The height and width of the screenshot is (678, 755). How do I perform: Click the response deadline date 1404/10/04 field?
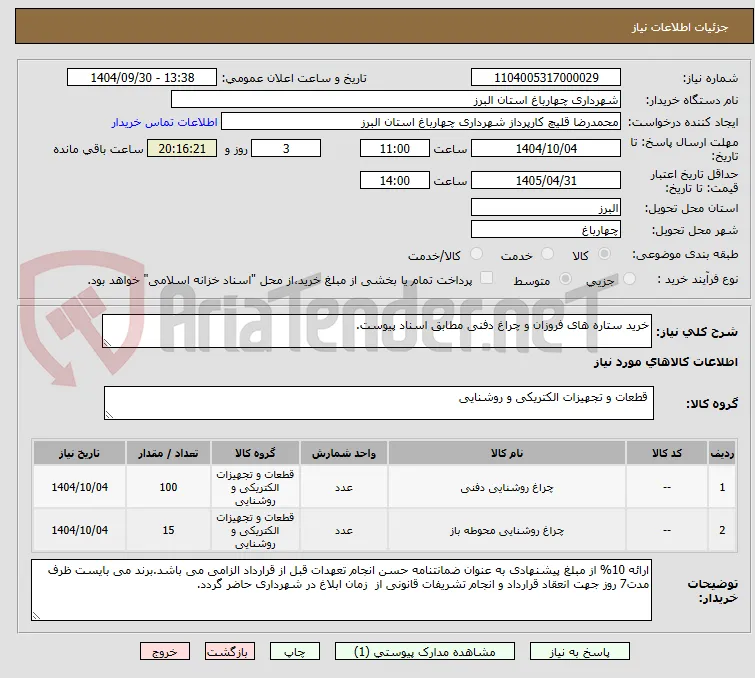546,148
